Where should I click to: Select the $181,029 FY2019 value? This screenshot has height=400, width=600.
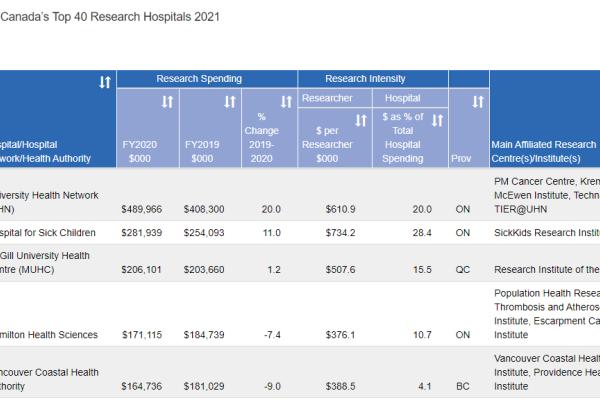coord(204,387)
